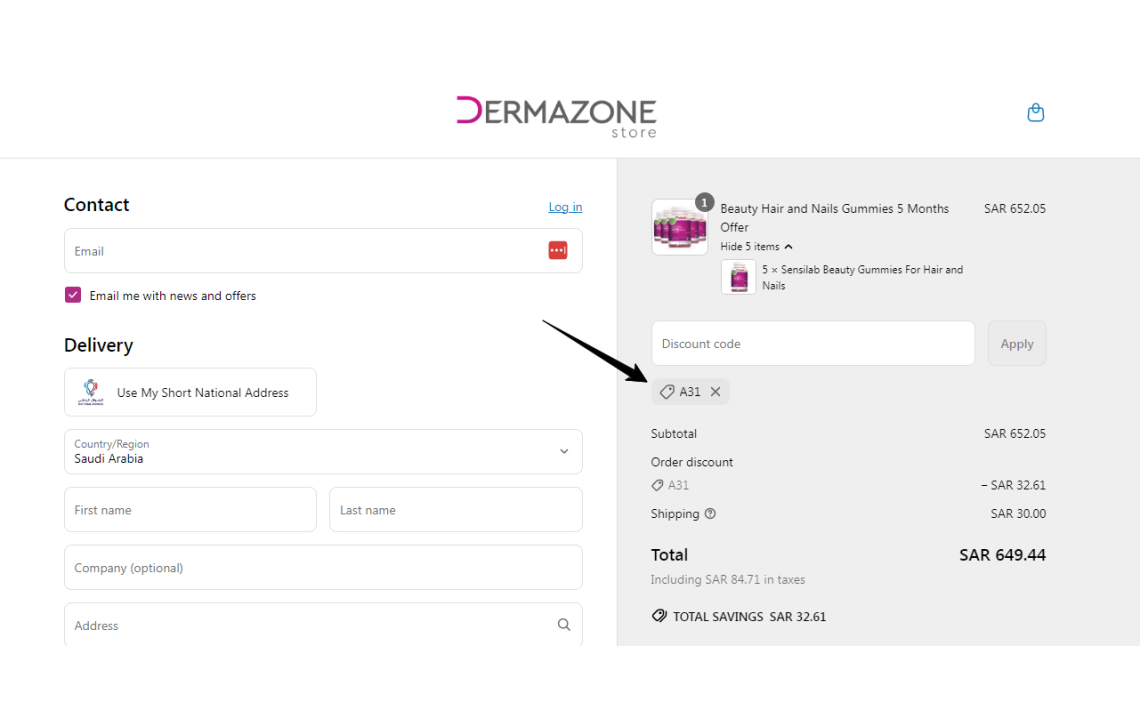Focus the Address input field
Image resolution: width=1140 pixels, height=720 pixels.
pyautogui.click(x=323, y=625)
